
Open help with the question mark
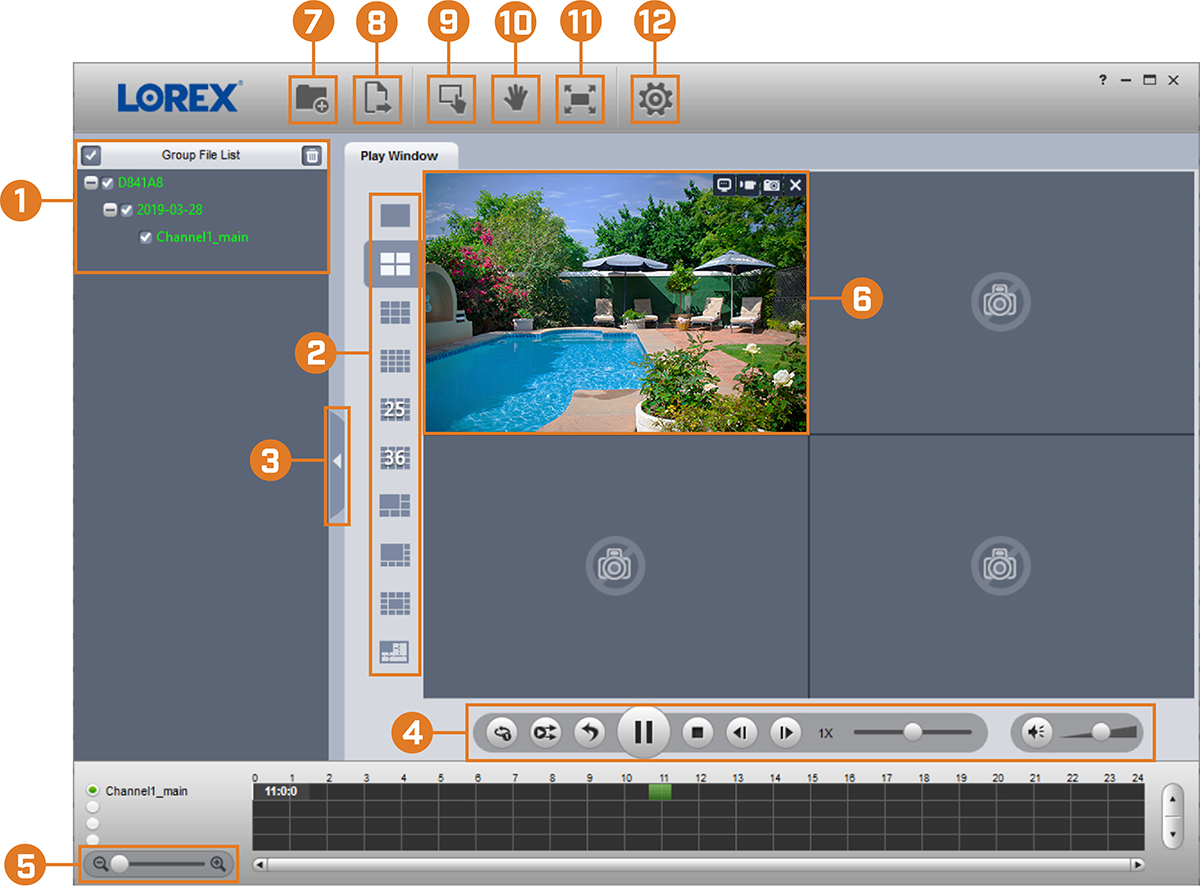tap(1103, 80)
